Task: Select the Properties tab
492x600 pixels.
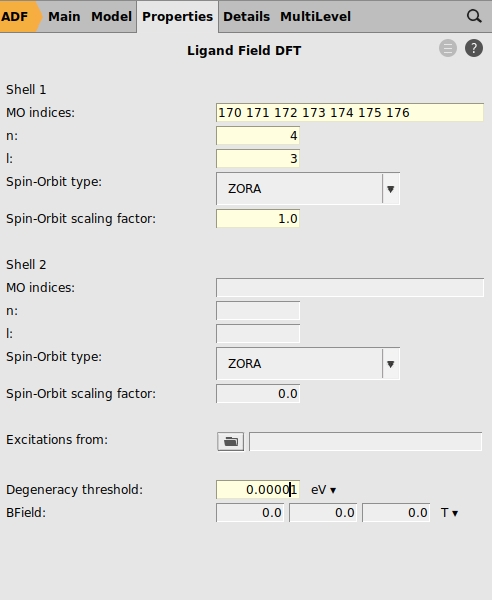Action: click(178, 16)
